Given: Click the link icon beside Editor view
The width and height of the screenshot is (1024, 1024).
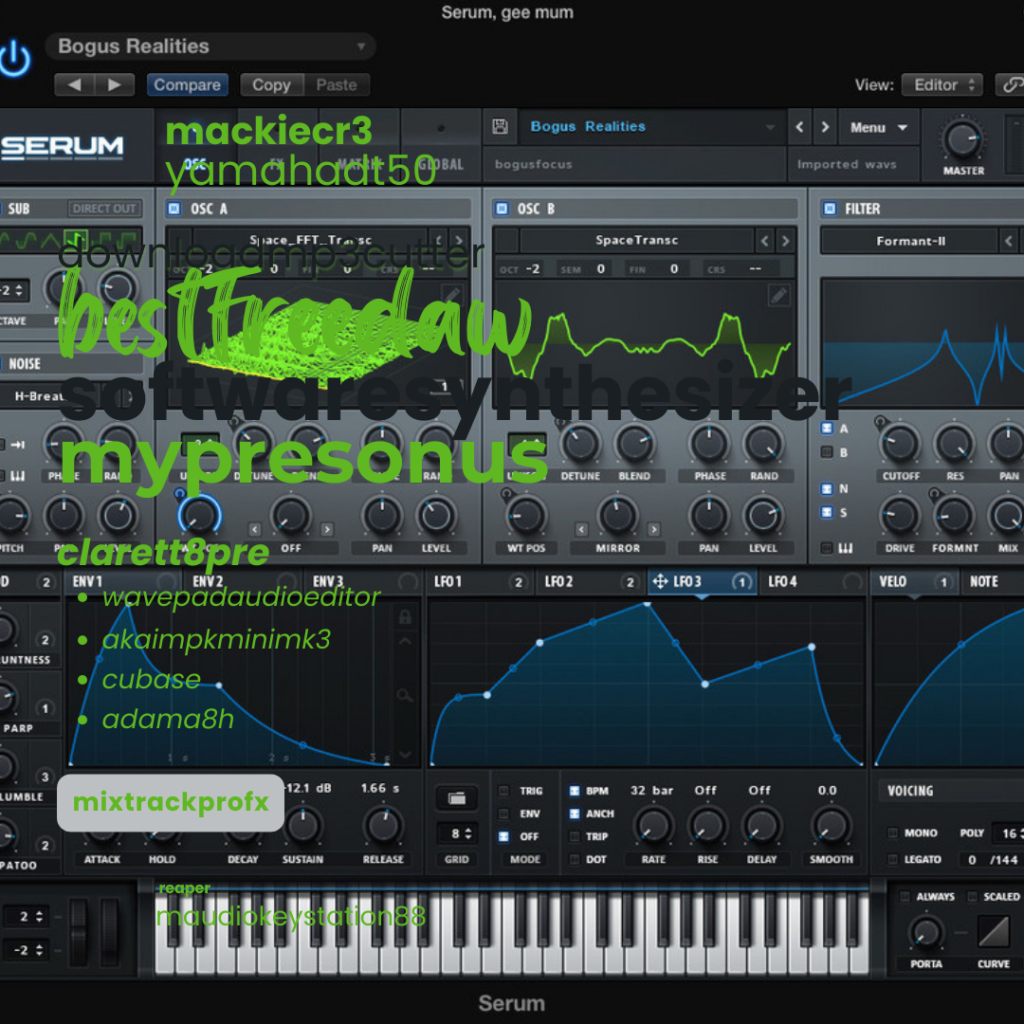Looking at the screenshot, I should [1010, 85].
